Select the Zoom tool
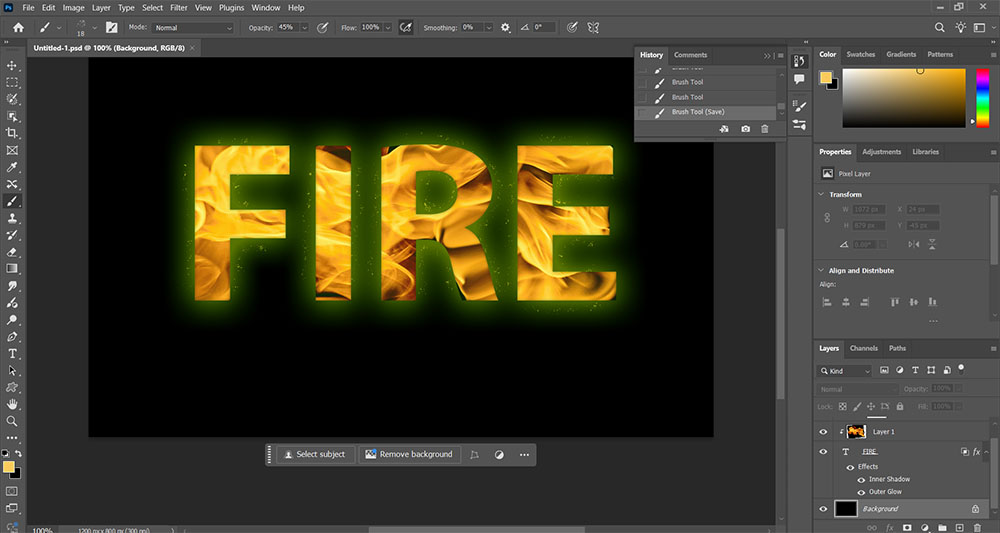This screenshot has width=1000, height=533. [13, 421]
